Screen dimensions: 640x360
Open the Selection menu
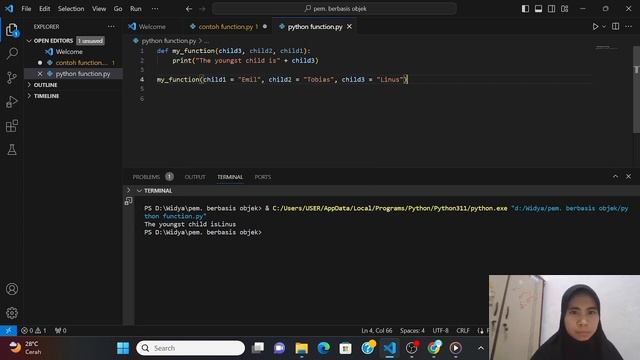(x=71, y=9)
